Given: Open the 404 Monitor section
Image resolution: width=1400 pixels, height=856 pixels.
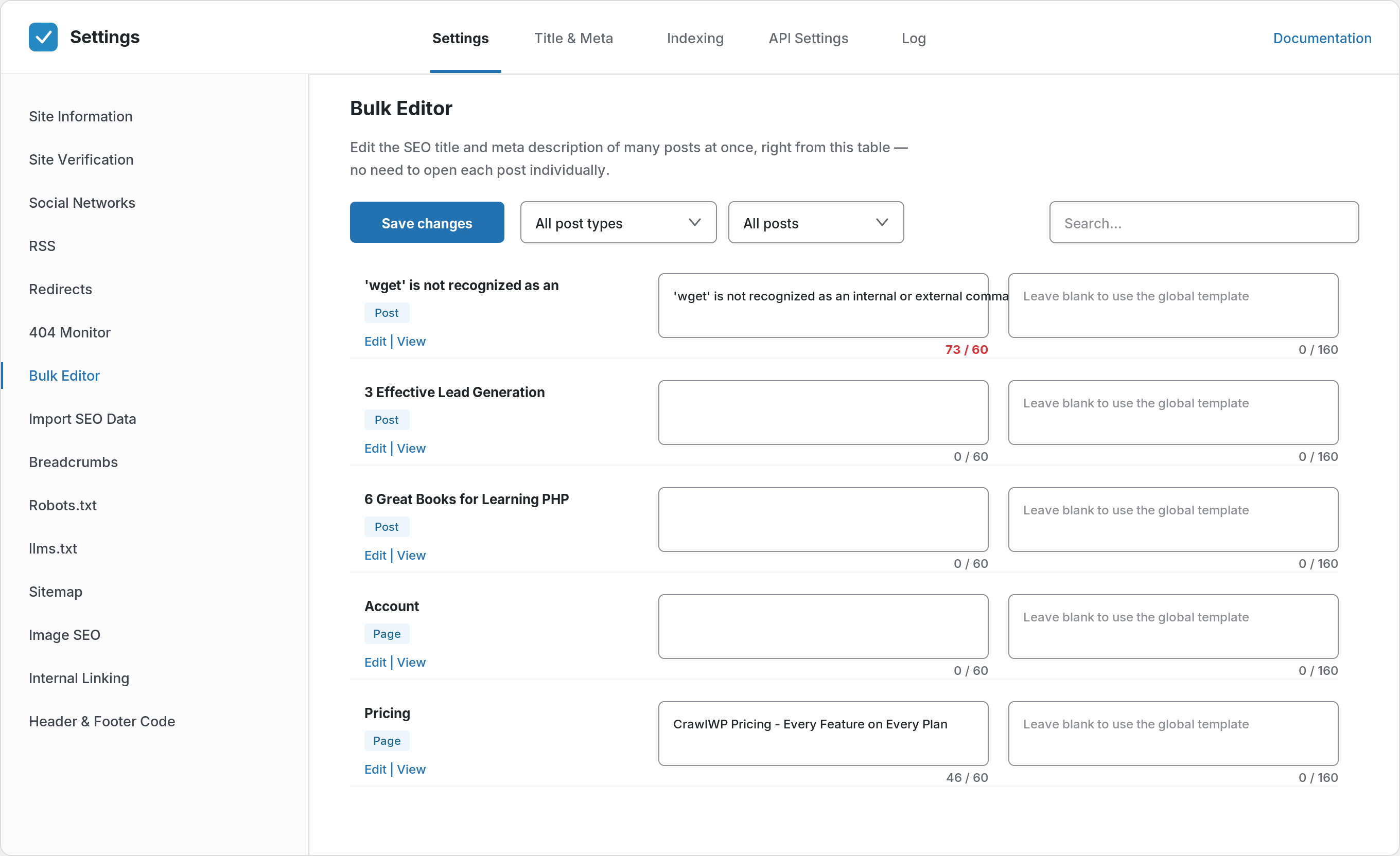Looking at the screenshot, I should point(69,332).
